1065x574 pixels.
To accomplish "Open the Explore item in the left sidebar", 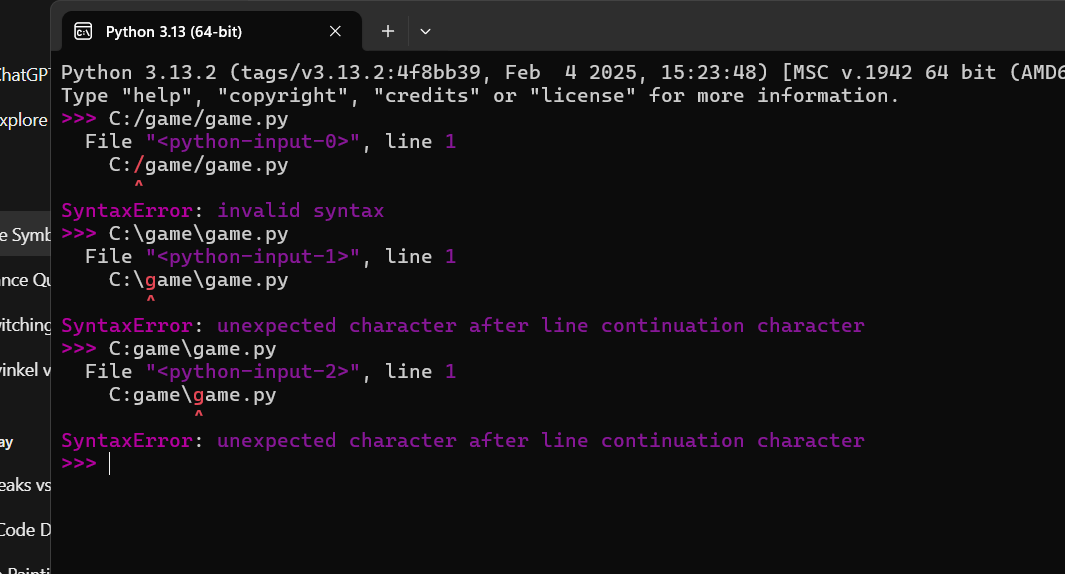I will point(24,120).
